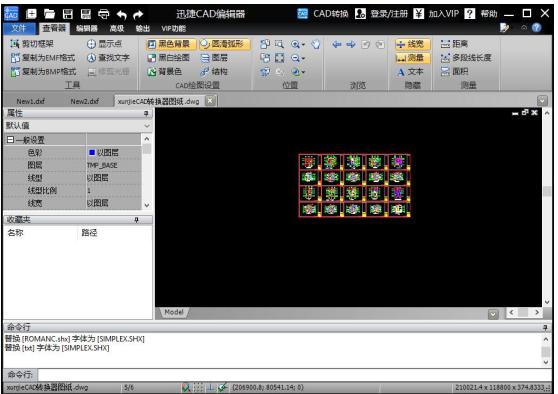The height and width of the screenshot is (394, 558).
Task: Collapse the 一般设置 section
Action: [x=10, y=140]
